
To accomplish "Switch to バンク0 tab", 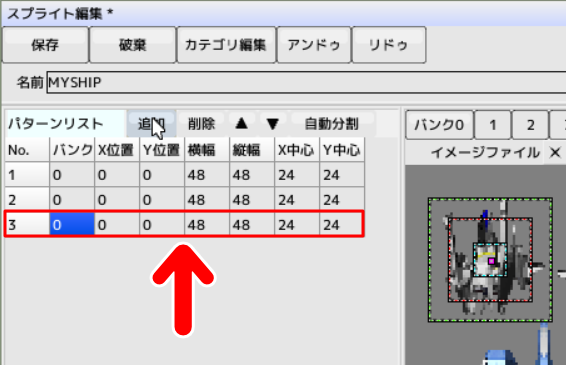I will tap(439, 125).
